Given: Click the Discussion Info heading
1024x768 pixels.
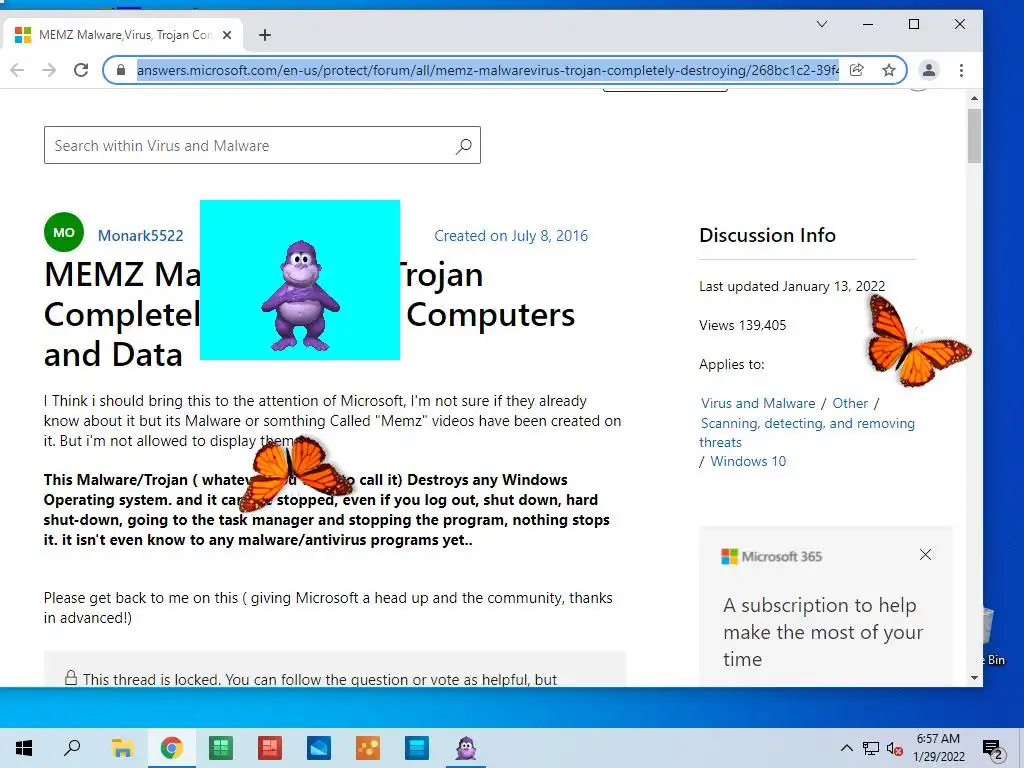Looking at the screenshot, I should (767, 235).
